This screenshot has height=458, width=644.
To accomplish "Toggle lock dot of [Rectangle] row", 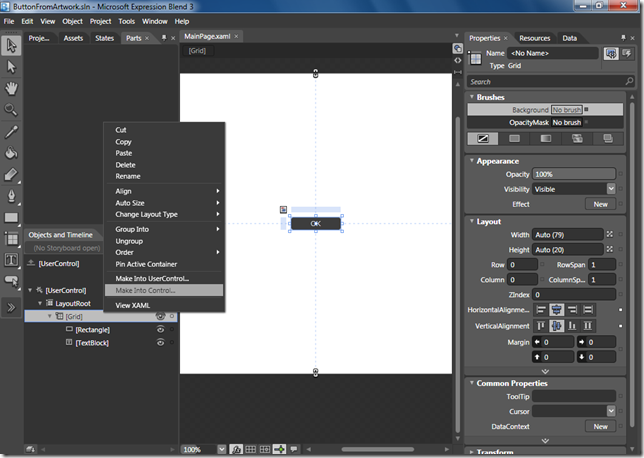I will (x=172, y=329).
